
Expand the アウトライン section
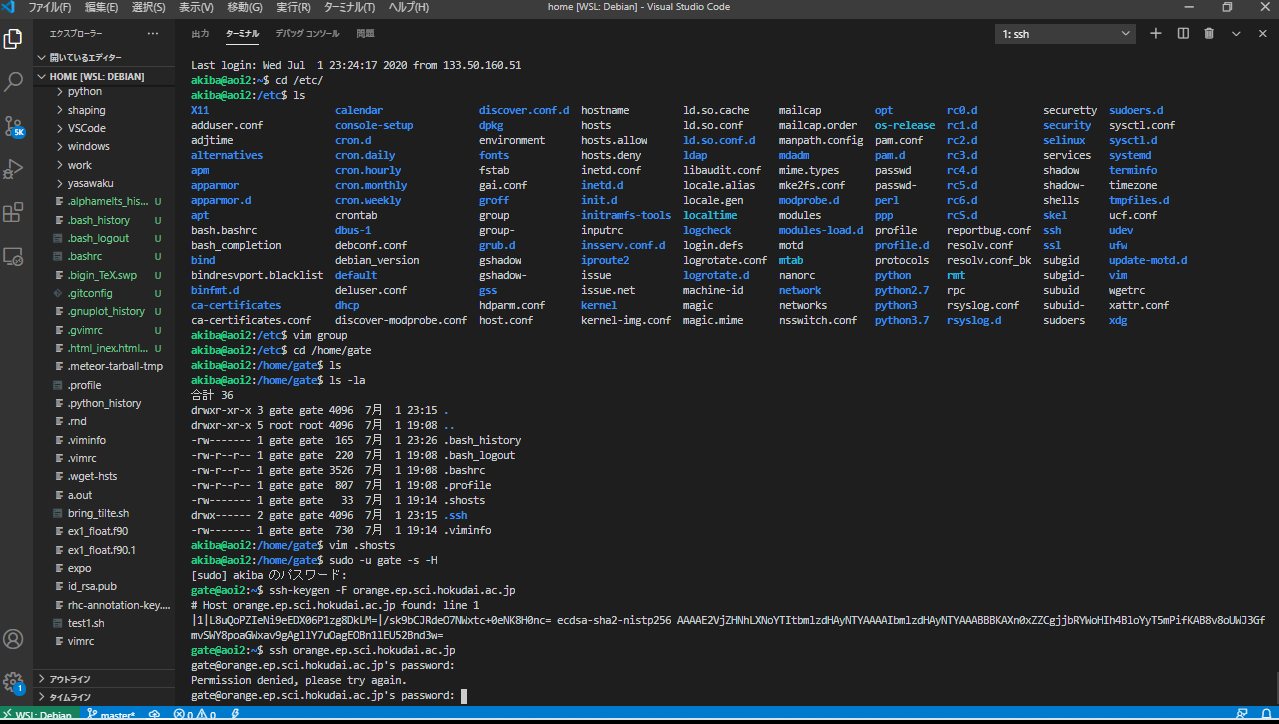70,679
